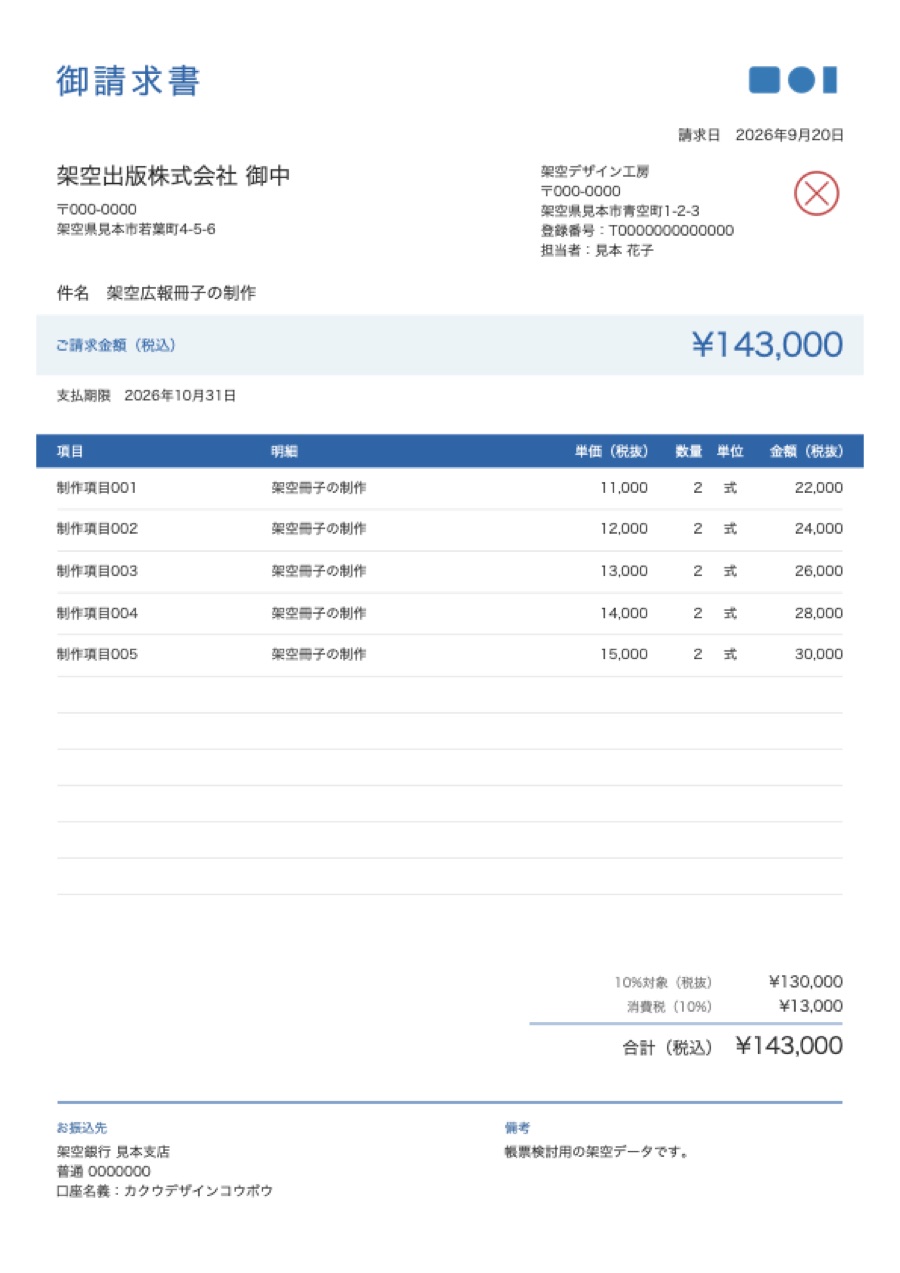Image resolution: width=900 pixels, height=1273 pixels.
Task: Click recipient address 架空県見本市若葉町4-5-6
Action: coord(136,229)
